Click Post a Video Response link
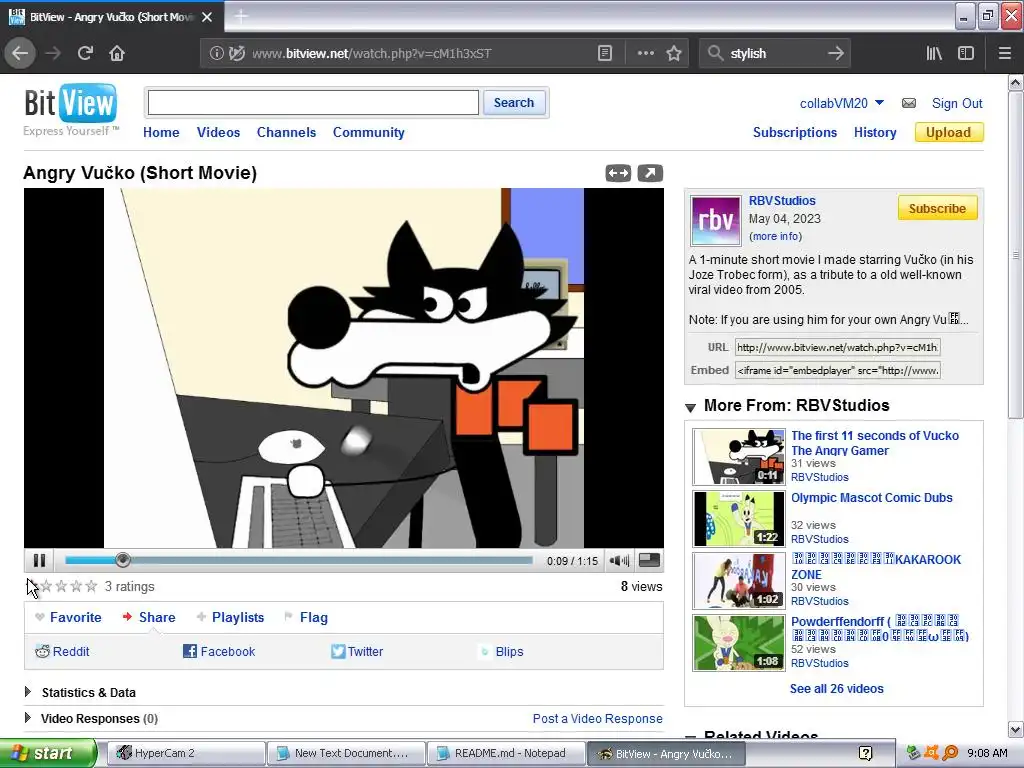This screenshot has width=1024, height=768. (598, 718)
